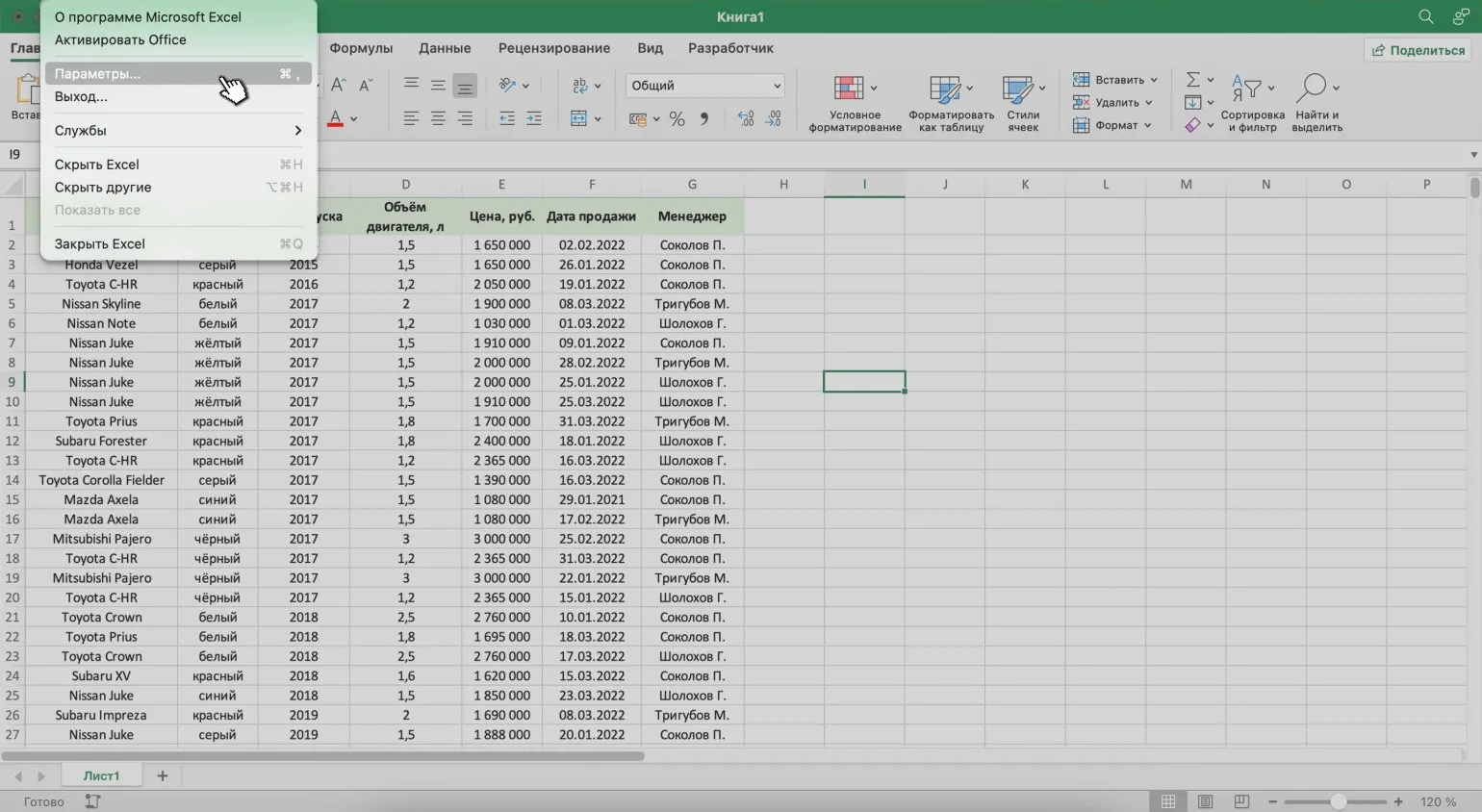This screenshot has height=812, width=1482.
Task: Open the number format dropdown 'Общий'
Action: coord(704,86)
